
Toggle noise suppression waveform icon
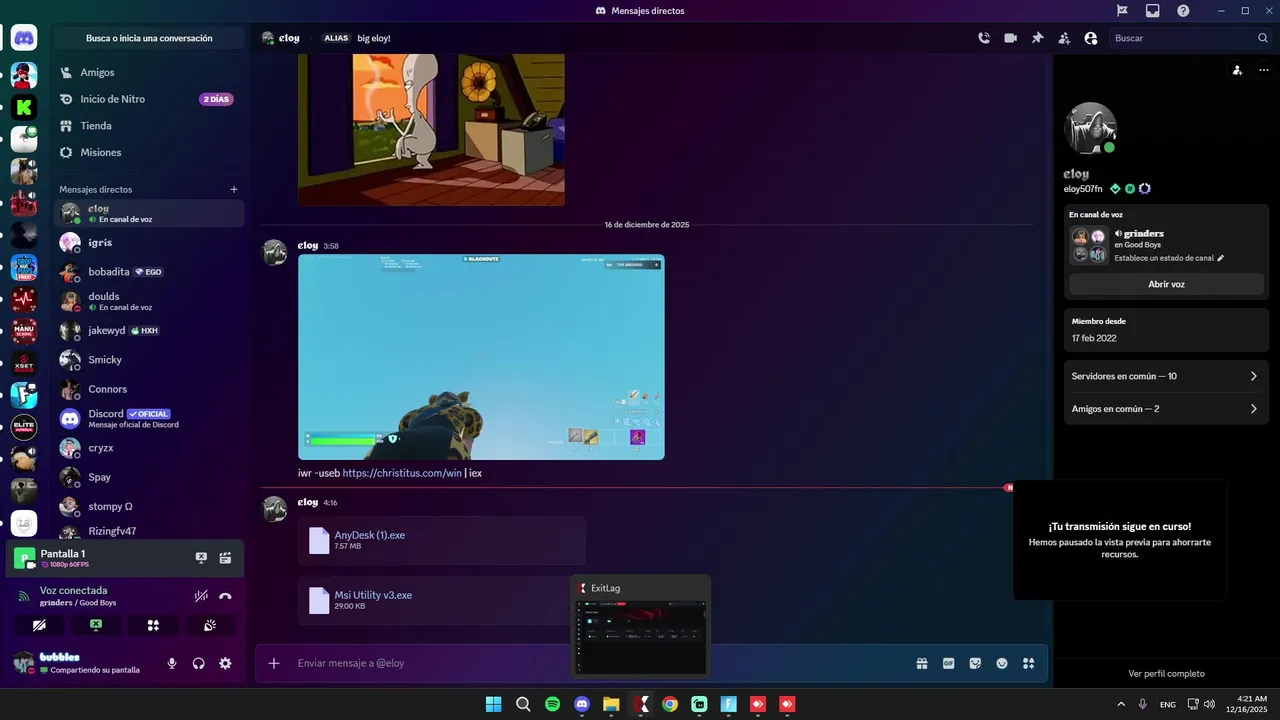201,596
